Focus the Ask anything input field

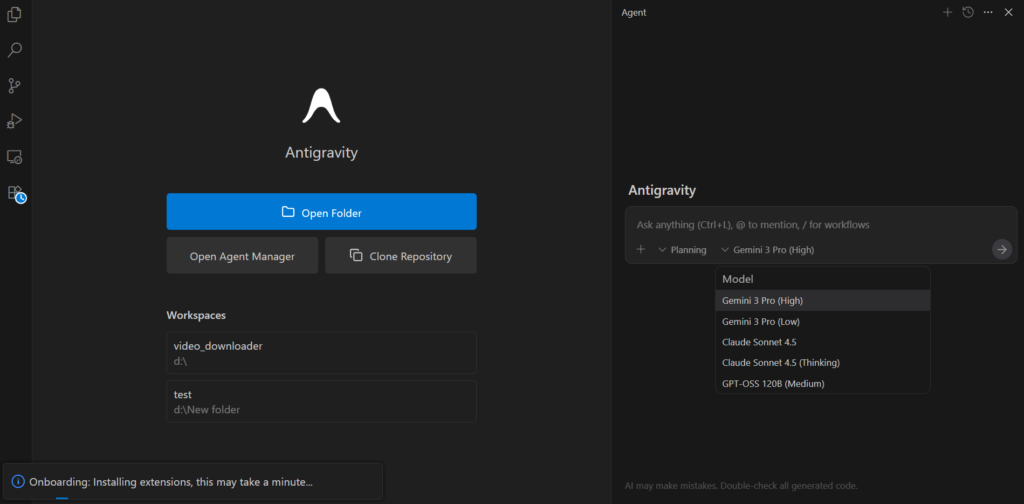(x=800, y=225)
